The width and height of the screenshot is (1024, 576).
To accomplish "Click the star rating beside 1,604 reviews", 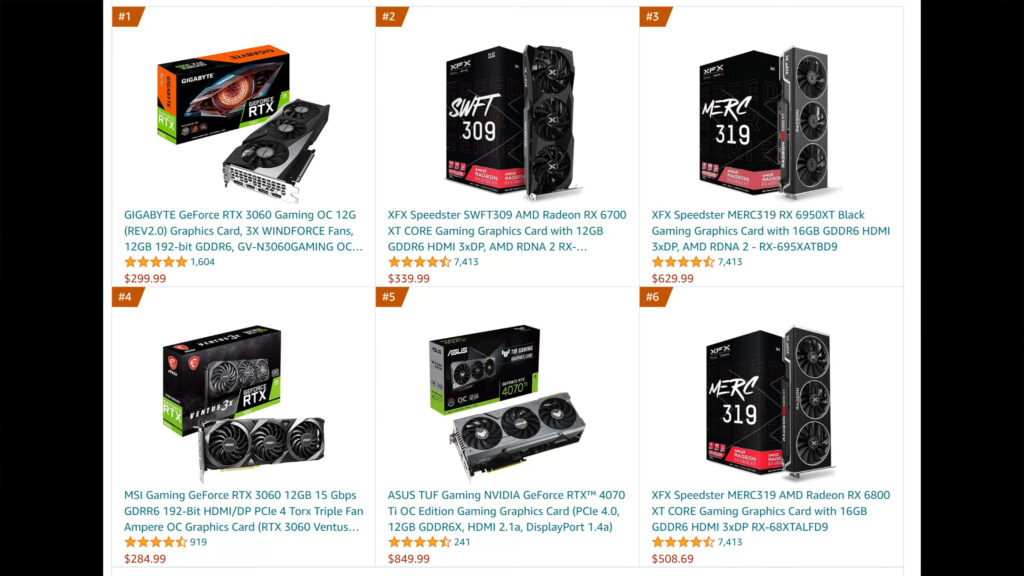I will click(155, 262).
